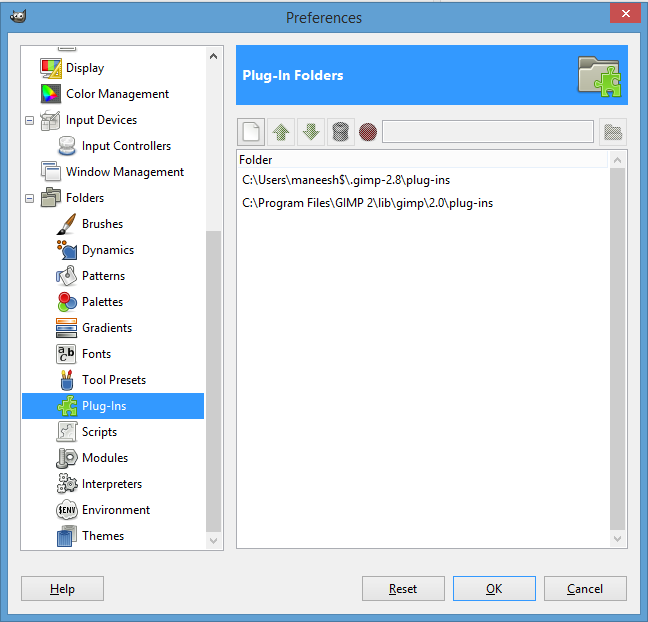Click the category tree scroll up arrow
The image size is (648, 622).
point(213,56)
